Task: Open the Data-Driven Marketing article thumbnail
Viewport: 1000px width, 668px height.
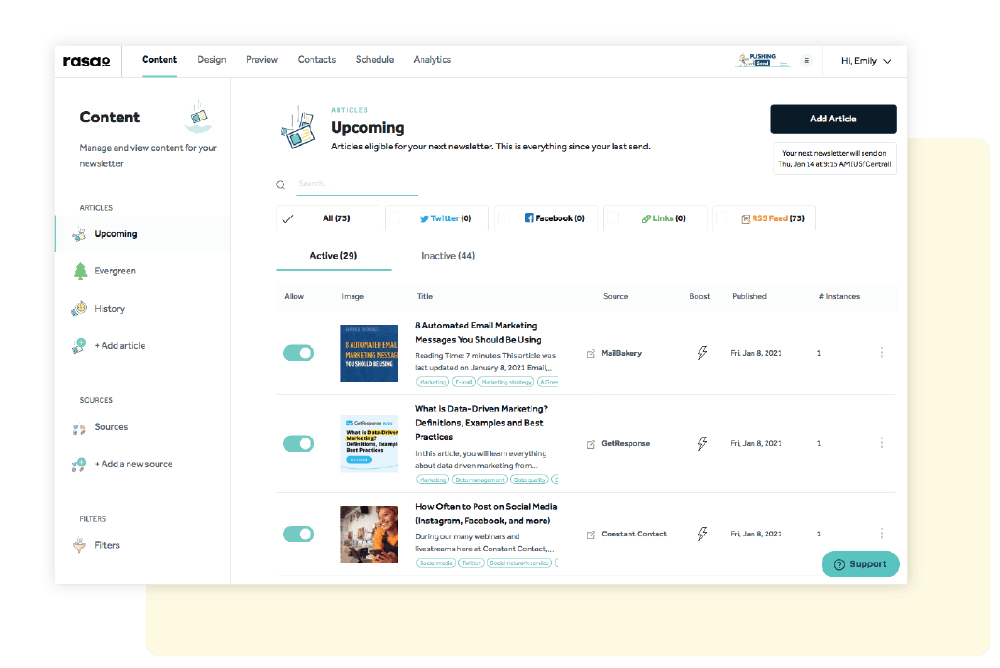Action: click(369, 443)
